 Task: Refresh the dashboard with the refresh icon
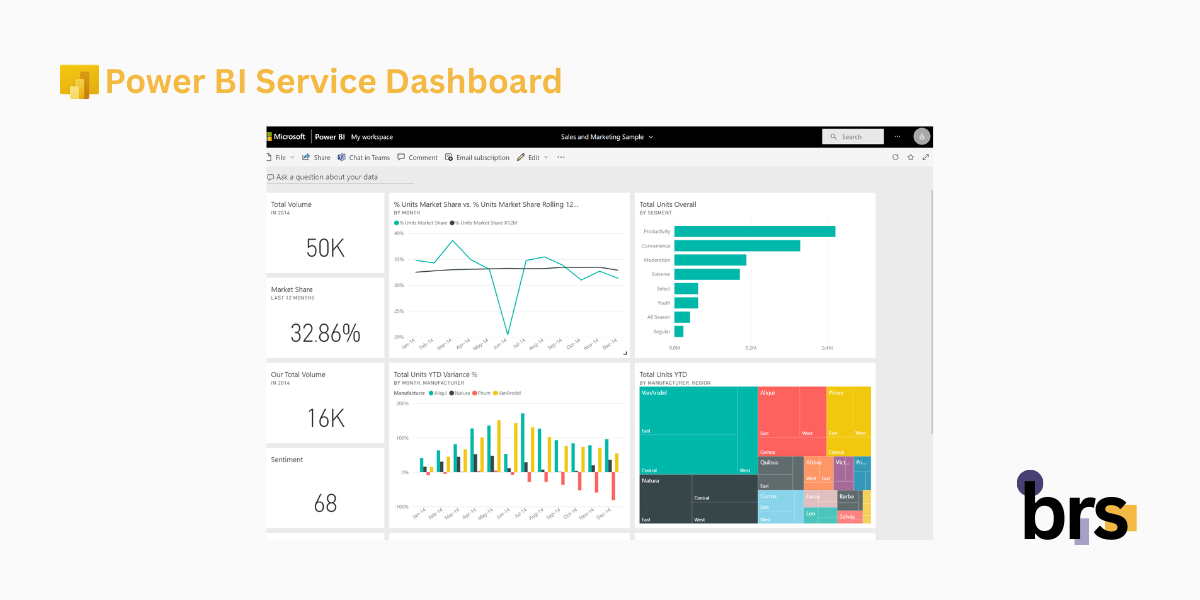click(x=895, y=157)
